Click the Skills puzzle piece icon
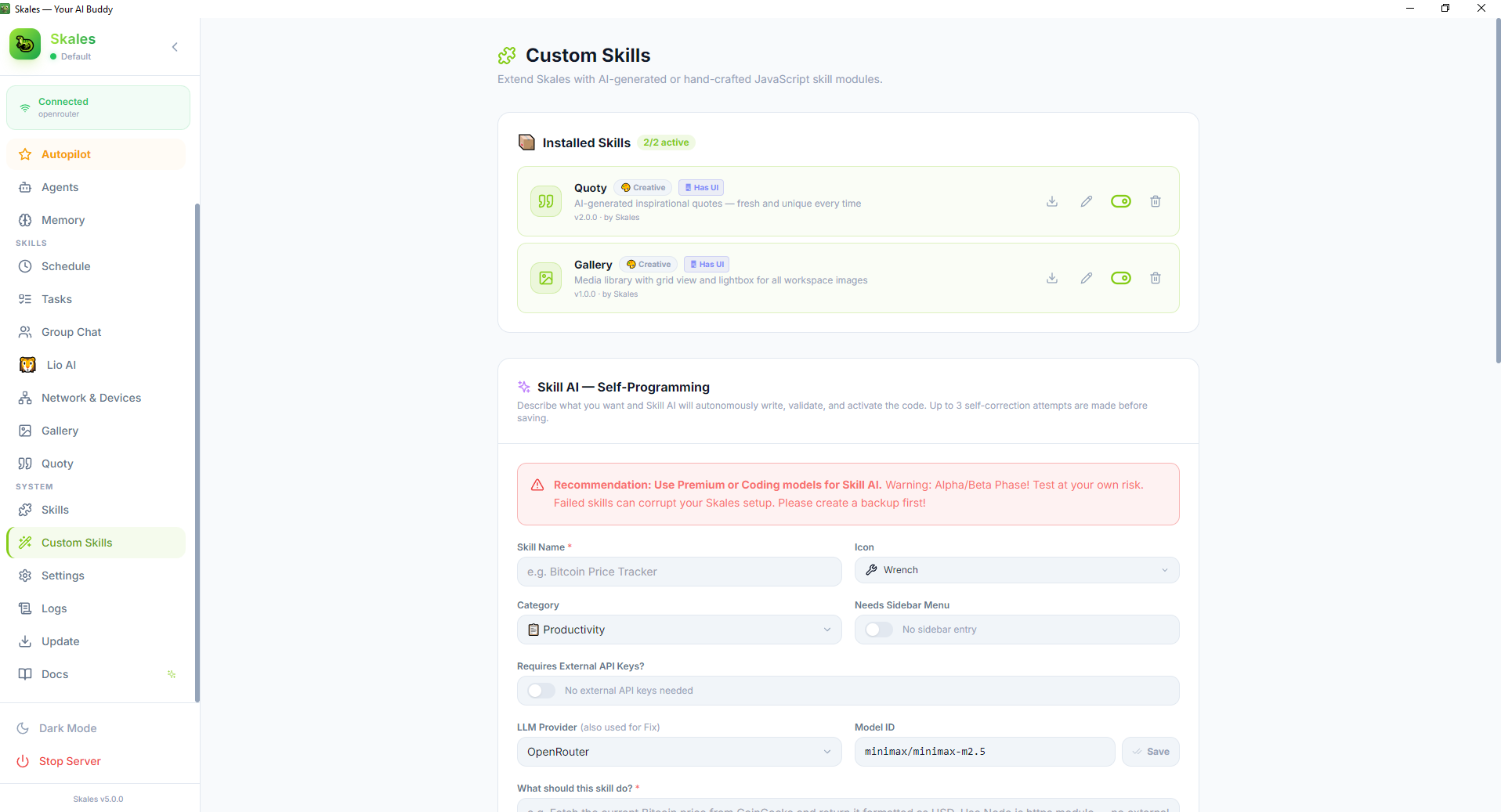Screen dimensions: 1501x812 coord(25,510)
